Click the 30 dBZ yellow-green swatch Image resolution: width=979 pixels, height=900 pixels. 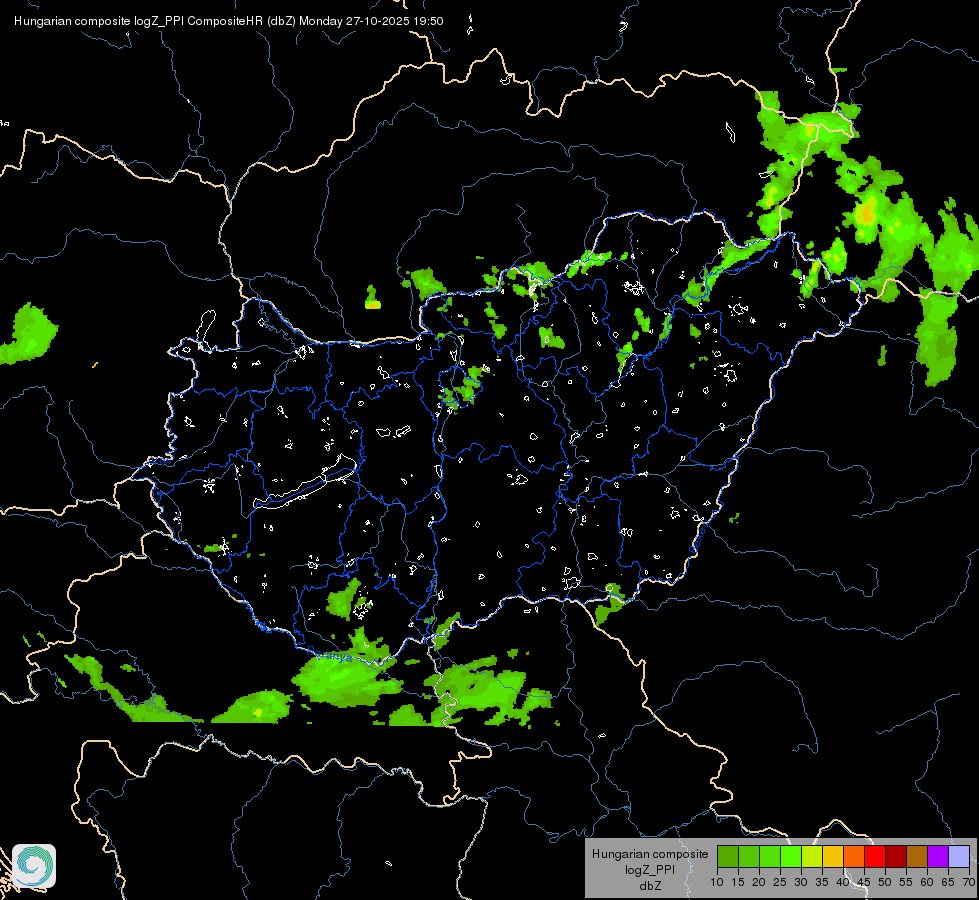(x=812, y=856)
